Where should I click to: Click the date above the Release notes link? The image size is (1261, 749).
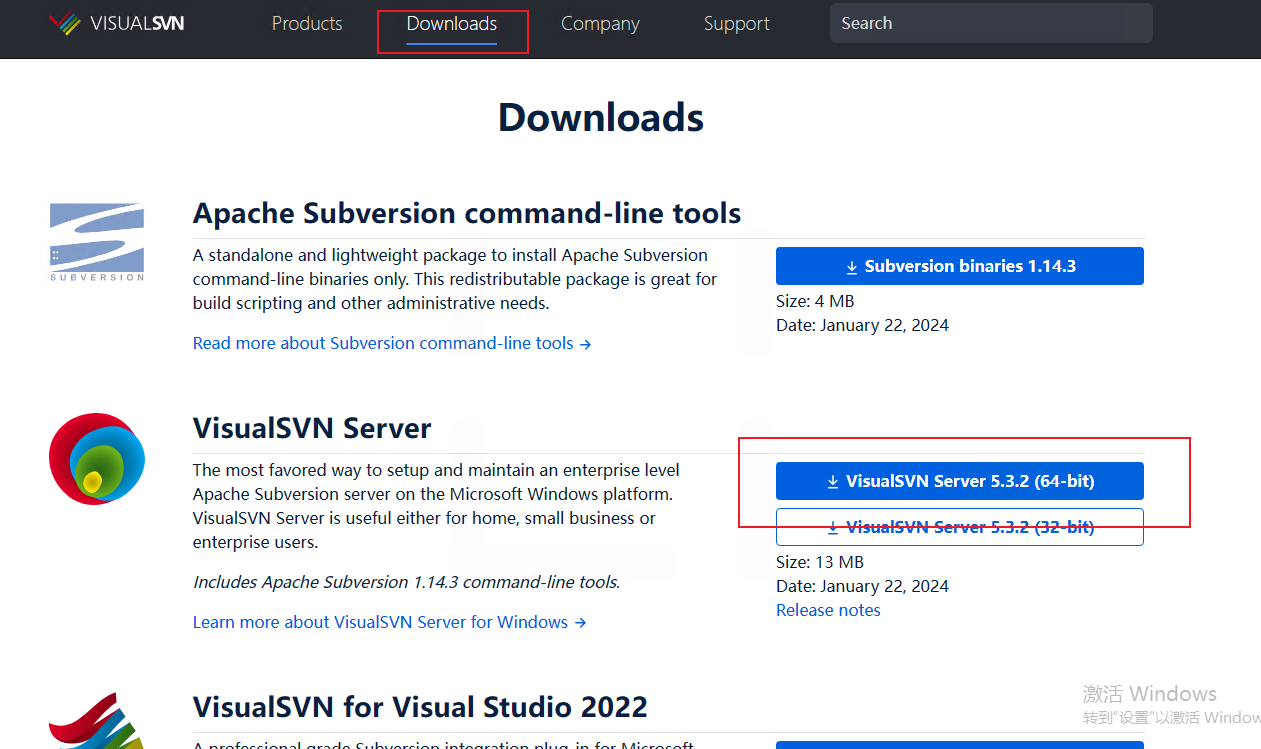pos(862,586)
